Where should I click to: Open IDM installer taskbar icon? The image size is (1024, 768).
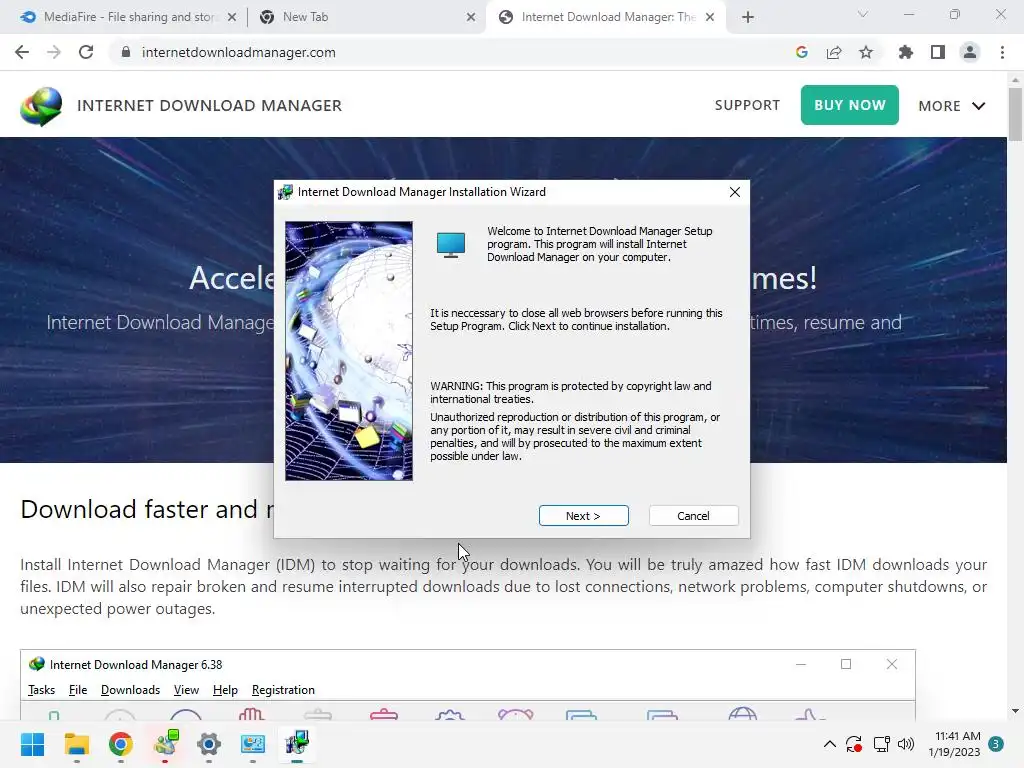point(297,744)
